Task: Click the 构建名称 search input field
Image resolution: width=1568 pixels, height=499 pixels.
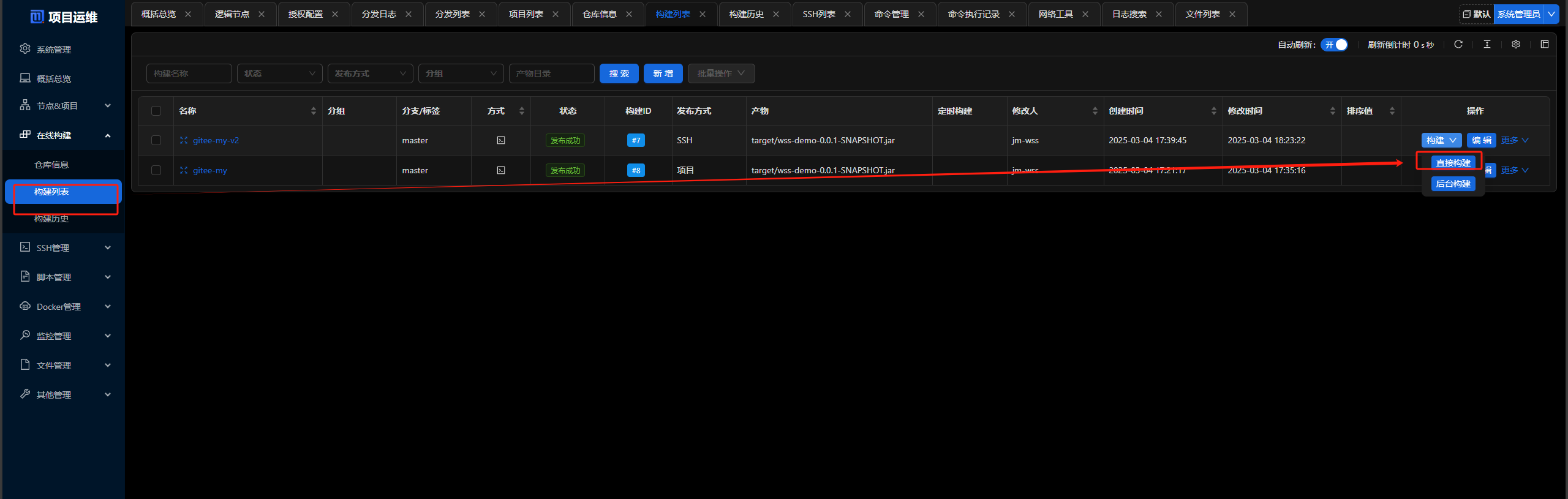Action: click(189, 73)
